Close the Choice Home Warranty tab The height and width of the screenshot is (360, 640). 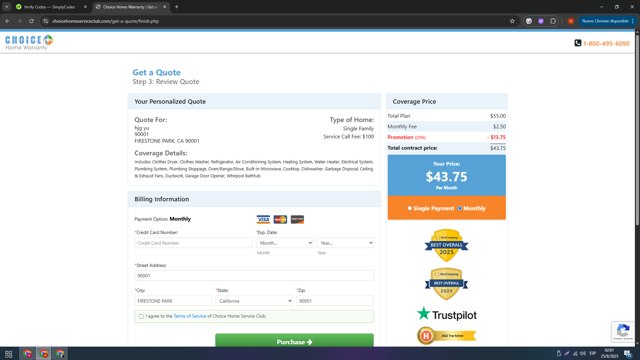point(164,7)
